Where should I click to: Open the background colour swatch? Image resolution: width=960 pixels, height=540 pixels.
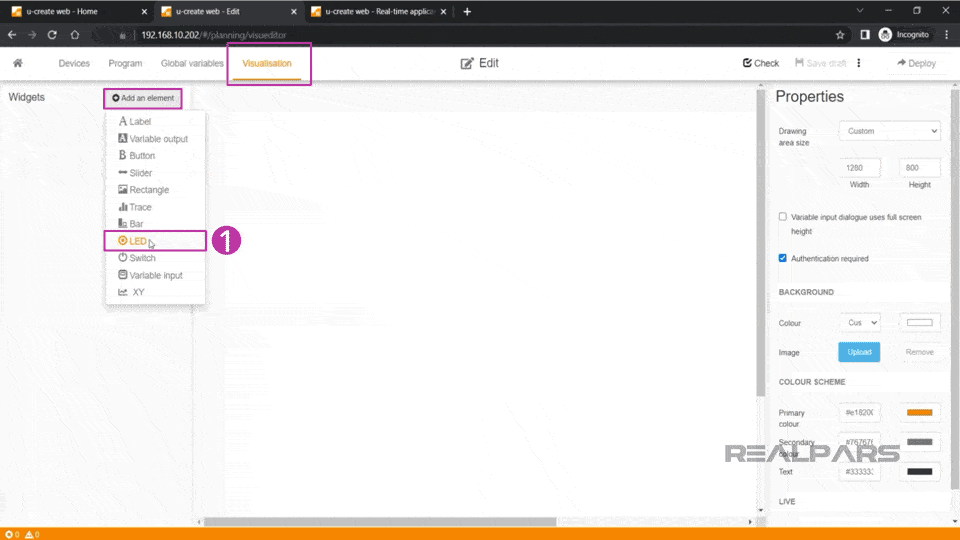tap(920, 323)
